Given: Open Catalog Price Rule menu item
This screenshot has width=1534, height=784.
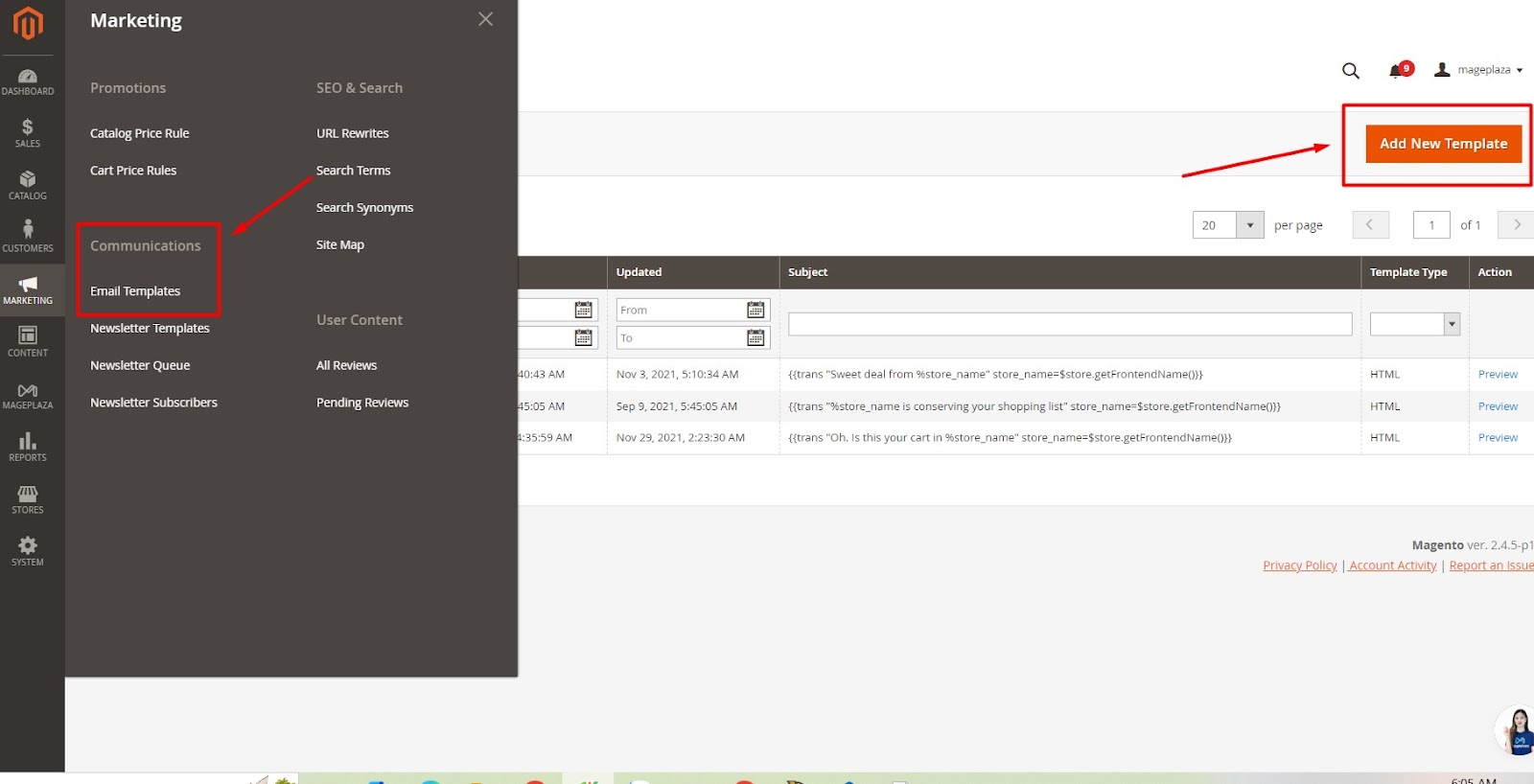Looking at the screenshot, I should pyautogui.click(x=140, y=133).
